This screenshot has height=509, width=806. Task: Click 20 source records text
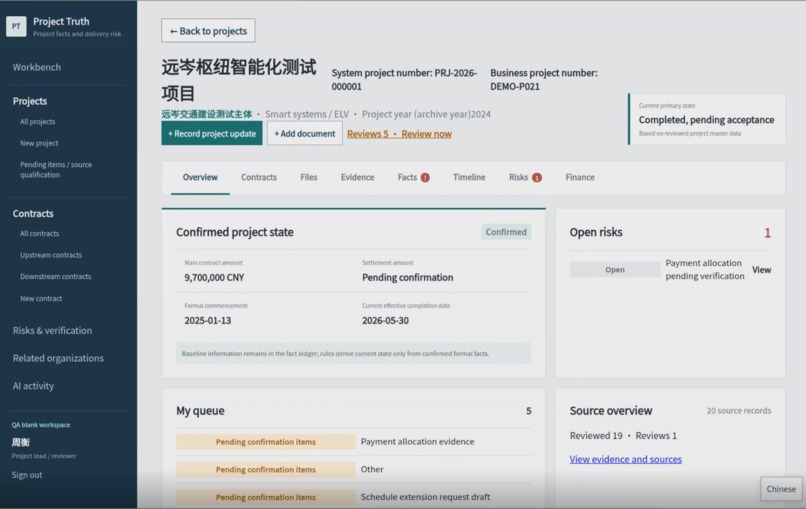coord(739,410)
